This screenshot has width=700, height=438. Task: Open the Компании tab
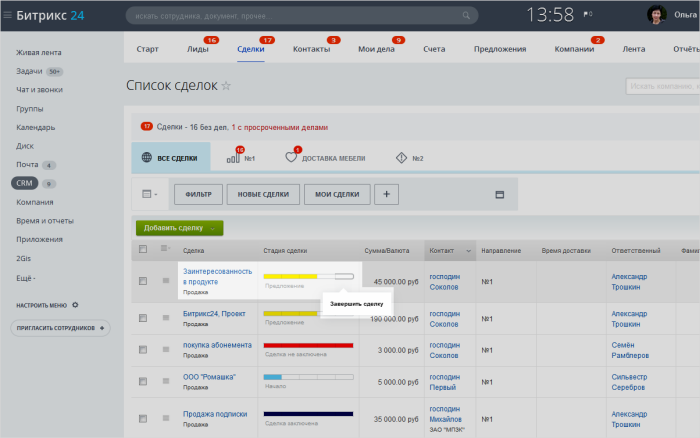coord(574,49)
